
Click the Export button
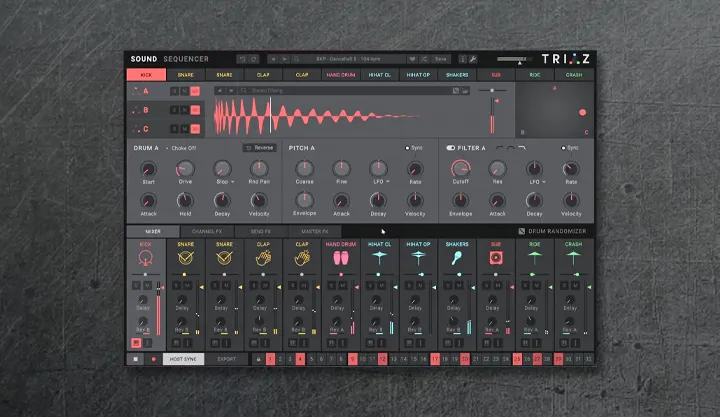pos(228,357)
